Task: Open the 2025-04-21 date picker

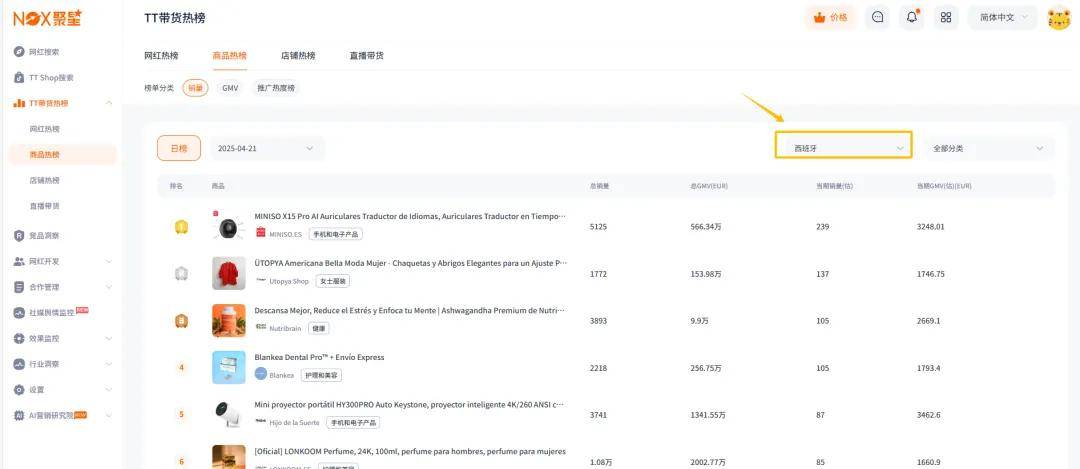Action: coord(266,148)
